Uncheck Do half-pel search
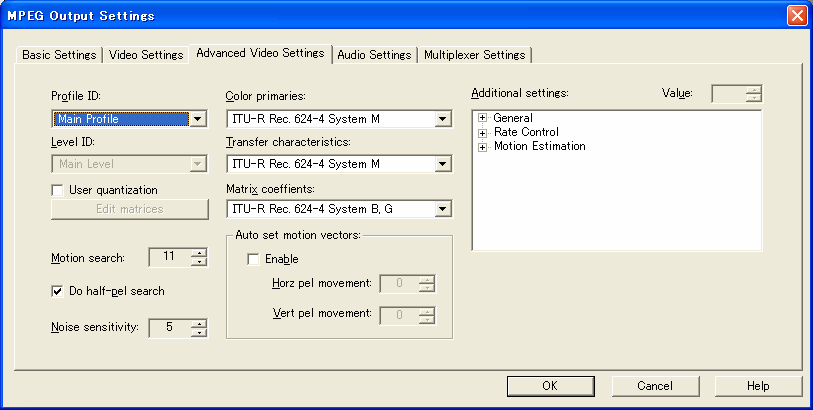Viewport: 813px width, 410px height. pyautogui.click(x=58, y=291)
